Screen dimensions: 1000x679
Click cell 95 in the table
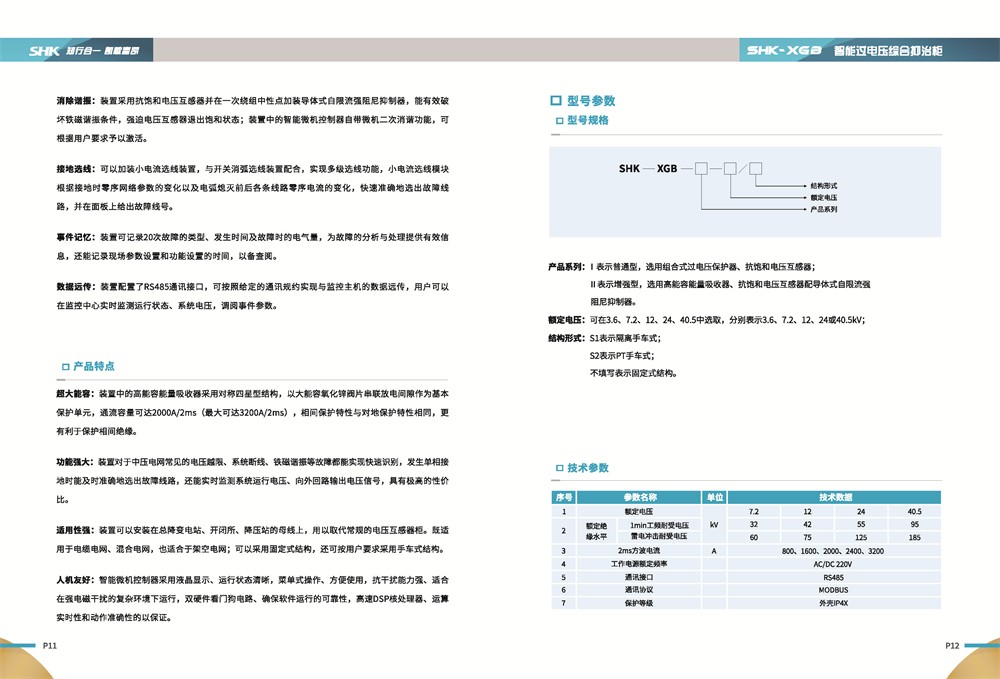915,524
